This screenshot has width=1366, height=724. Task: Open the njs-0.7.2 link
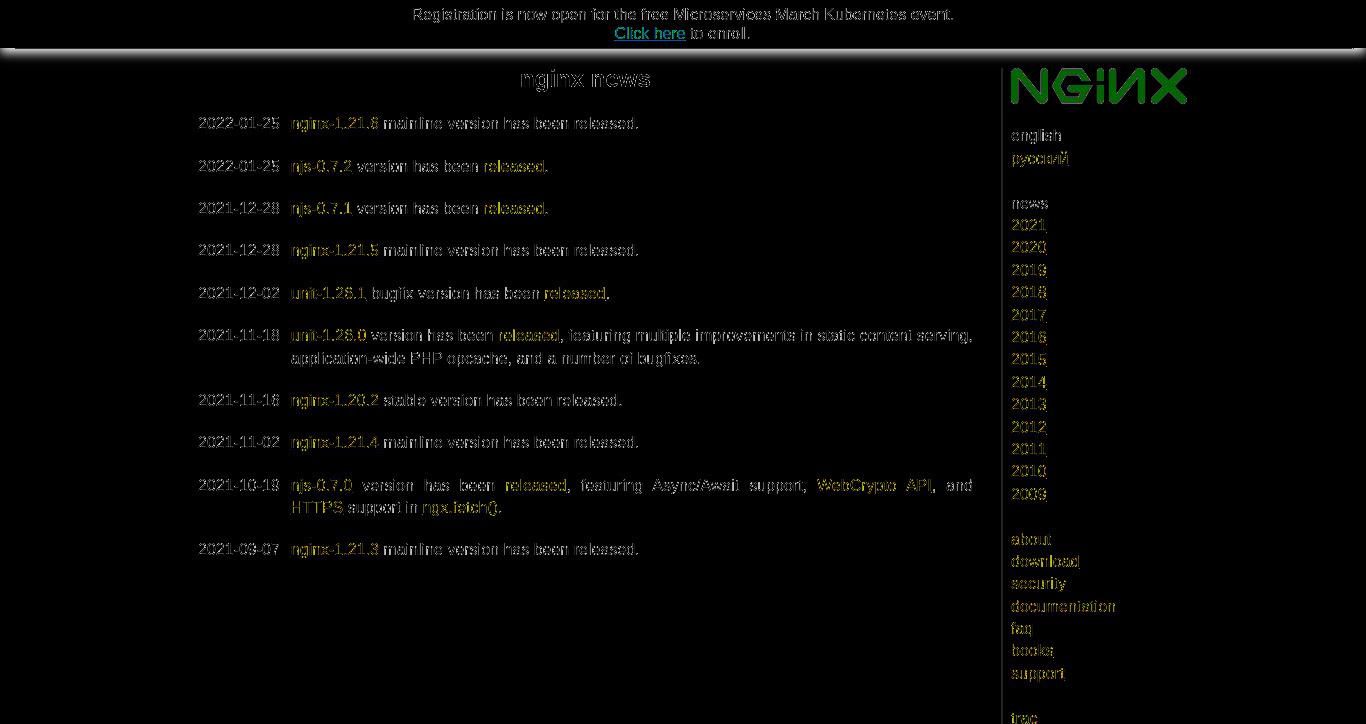click(x=321, y=166)
